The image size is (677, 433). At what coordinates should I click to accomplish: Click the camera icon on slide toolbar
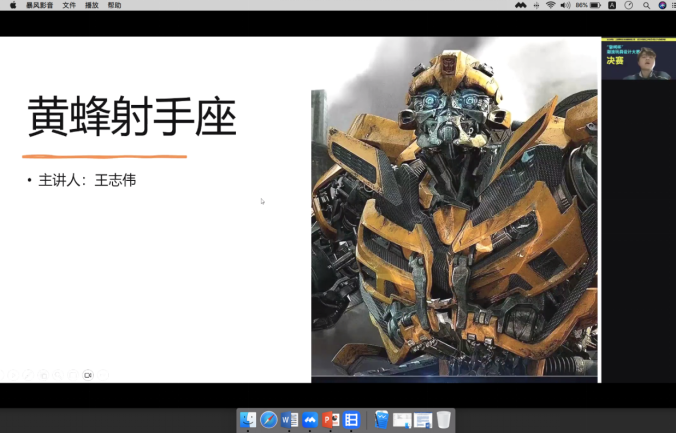tap(88, 375)
